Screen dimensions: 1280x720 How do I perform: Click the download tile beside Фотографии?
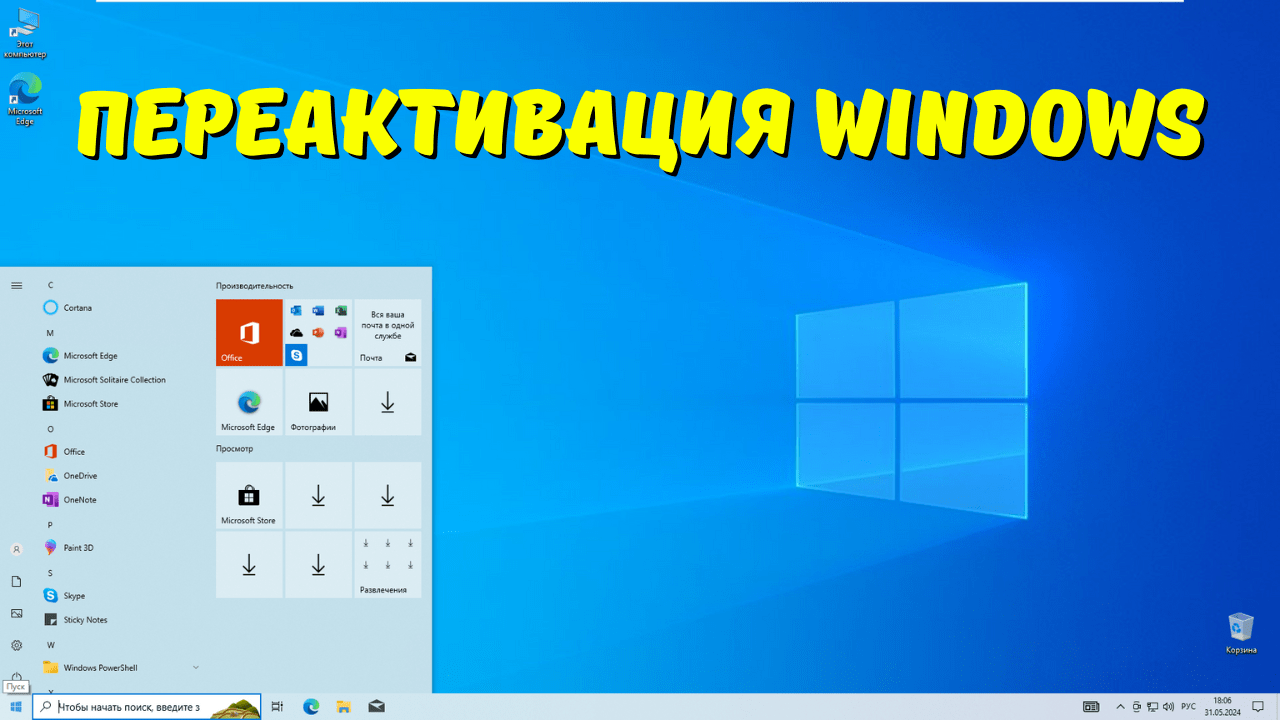(x=387, y=402)
